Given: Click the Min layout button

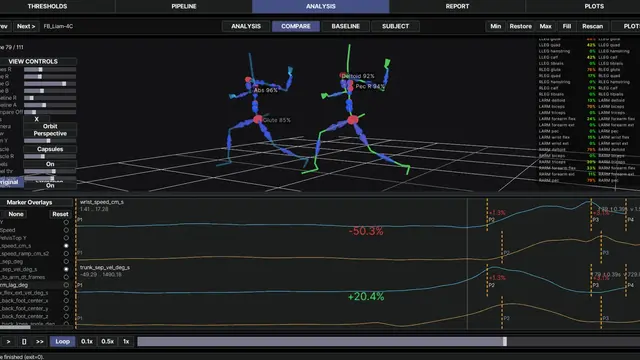Looking at the screenshot, I should (496, 26).
